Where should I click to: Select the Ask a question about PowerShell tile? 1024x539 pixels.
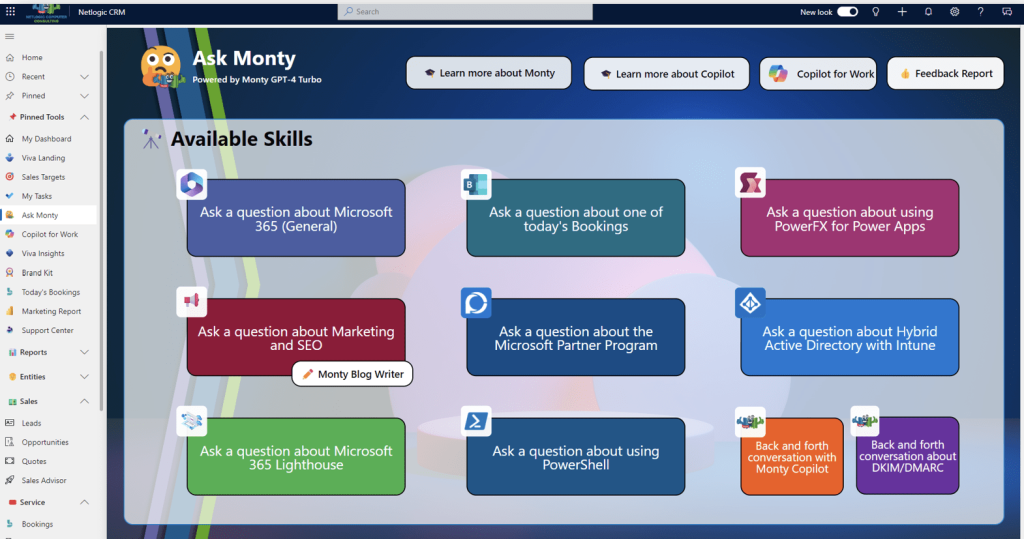click(575, 457)
